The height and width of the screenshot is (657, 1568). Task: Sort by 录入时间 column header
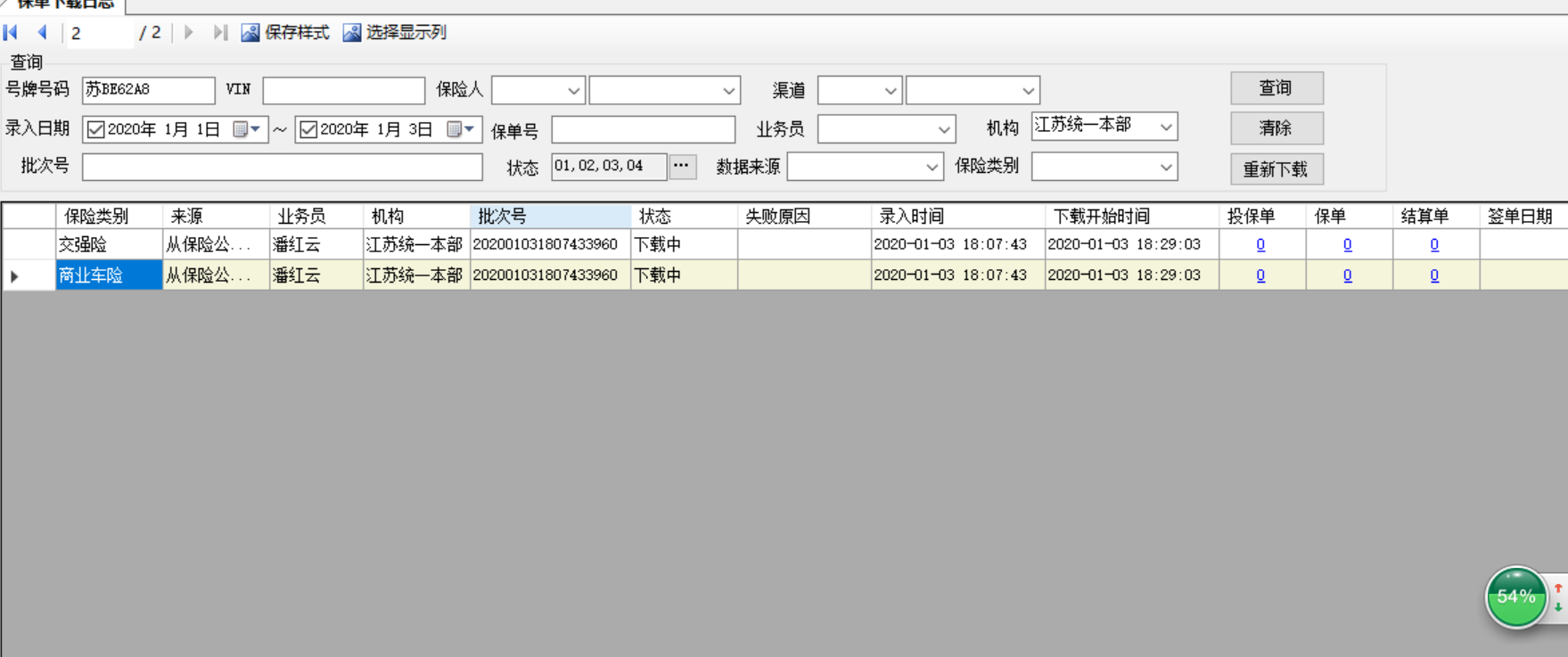pyautogui.click(x=957, y=217)
